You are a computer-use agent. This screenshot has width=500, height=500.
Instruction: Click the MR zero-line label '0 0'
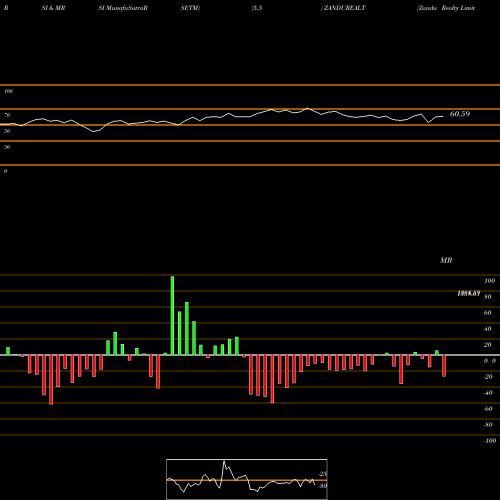point(490,361)
